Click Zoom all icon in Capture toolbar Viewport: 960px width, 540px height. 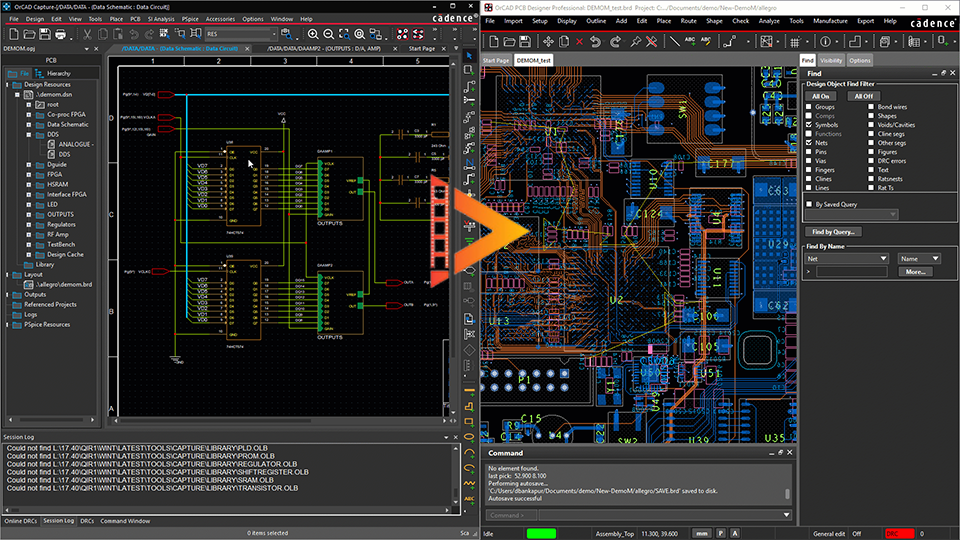tap(360, 34)
